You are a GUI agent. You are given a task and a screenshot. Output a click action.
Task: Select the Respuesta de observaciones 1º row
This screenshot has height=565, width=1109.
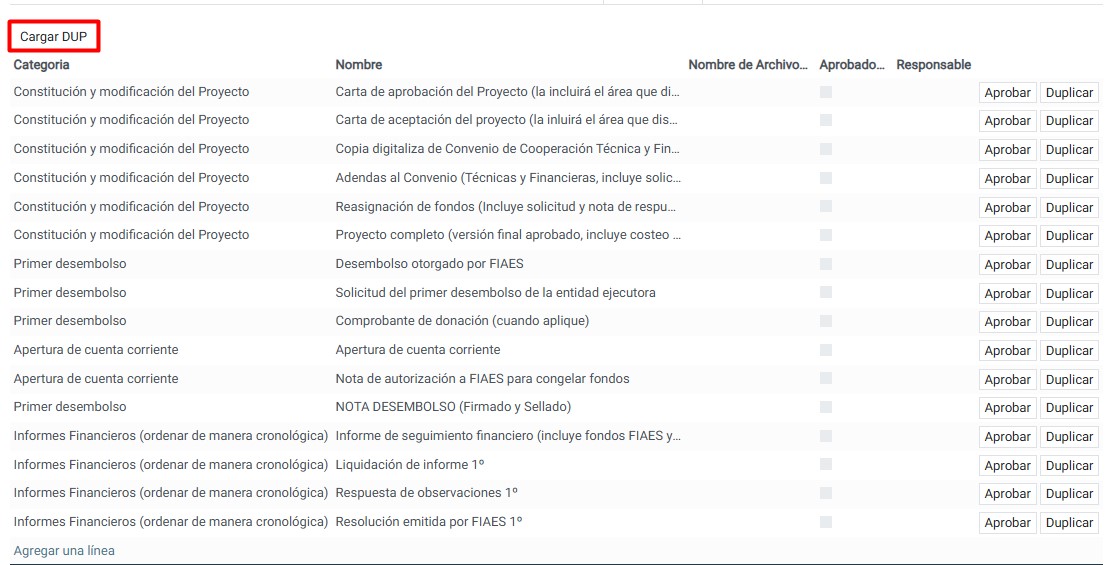coord(426,493)
